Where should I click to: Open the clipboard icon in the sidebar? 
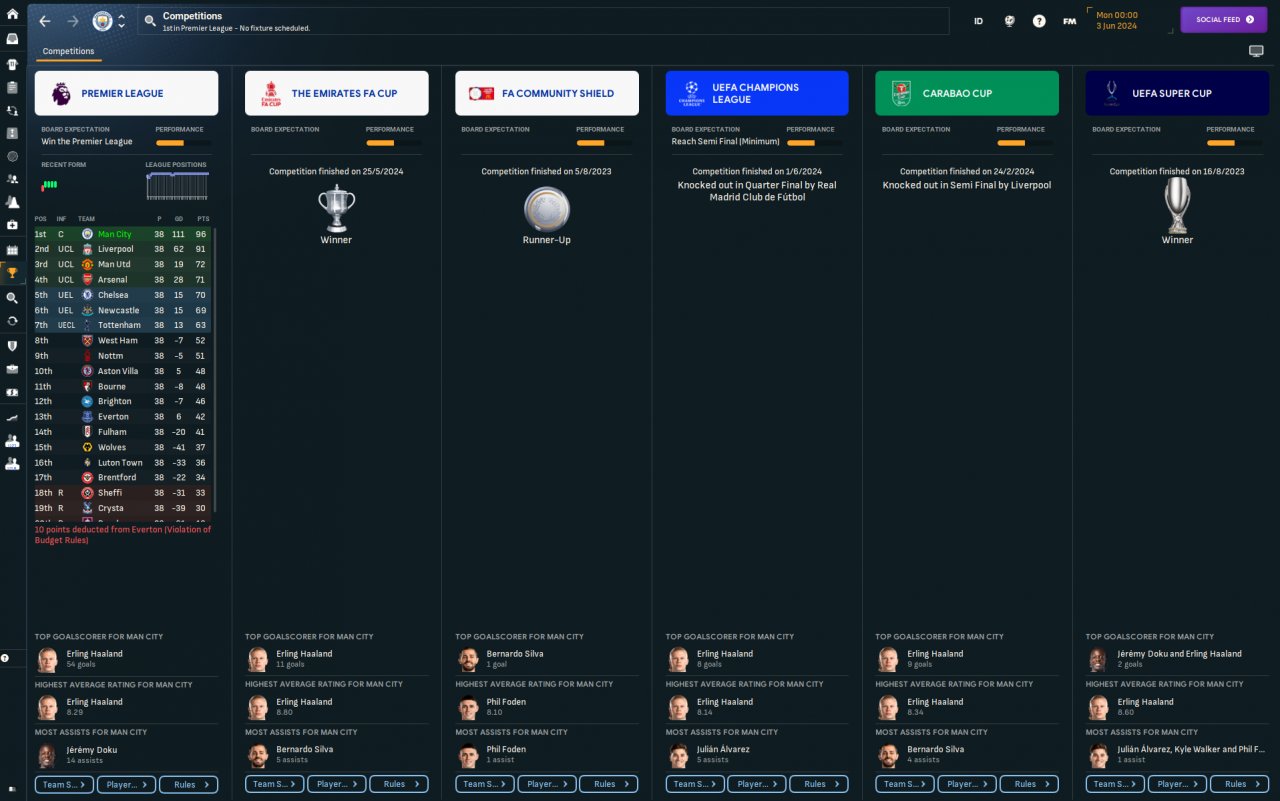[x=12, y=87]
